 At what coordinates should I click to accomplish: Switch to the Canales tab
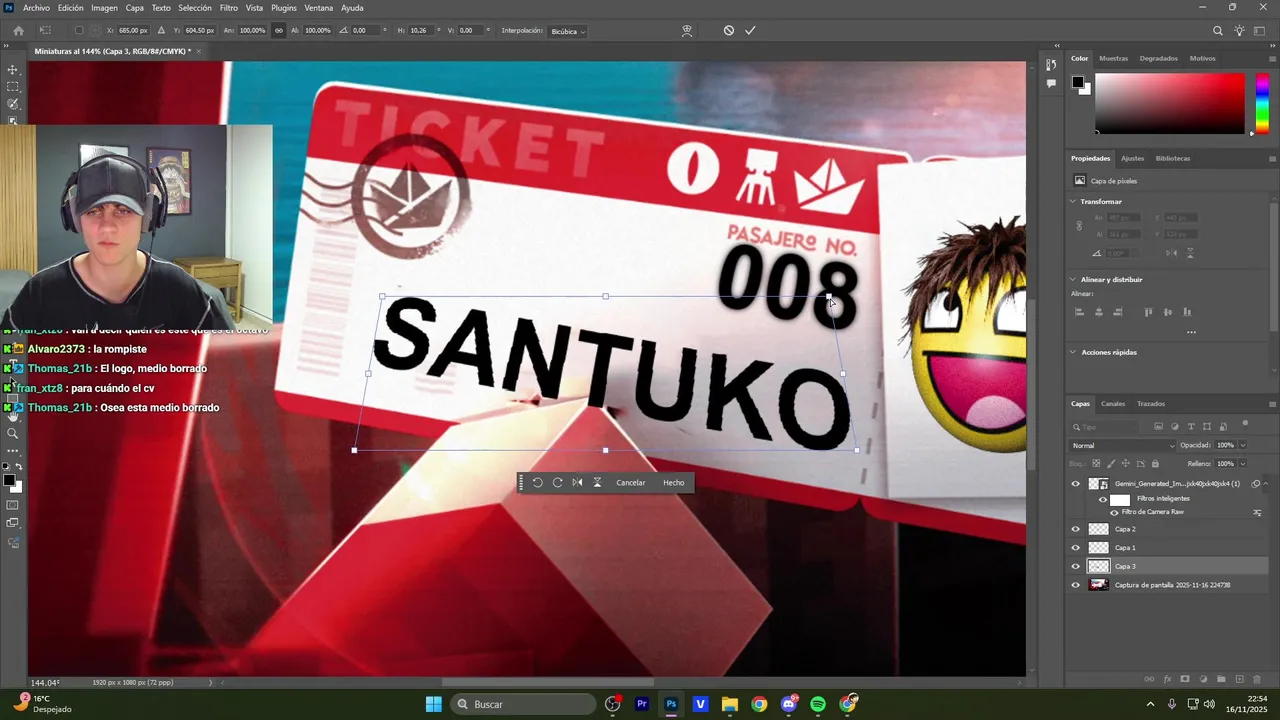[1113, 404]
